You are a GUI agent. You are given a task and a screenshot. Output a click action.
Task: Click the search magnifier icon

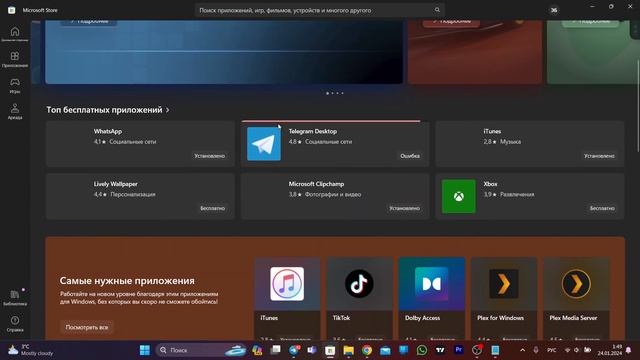[x=437, y=10]
